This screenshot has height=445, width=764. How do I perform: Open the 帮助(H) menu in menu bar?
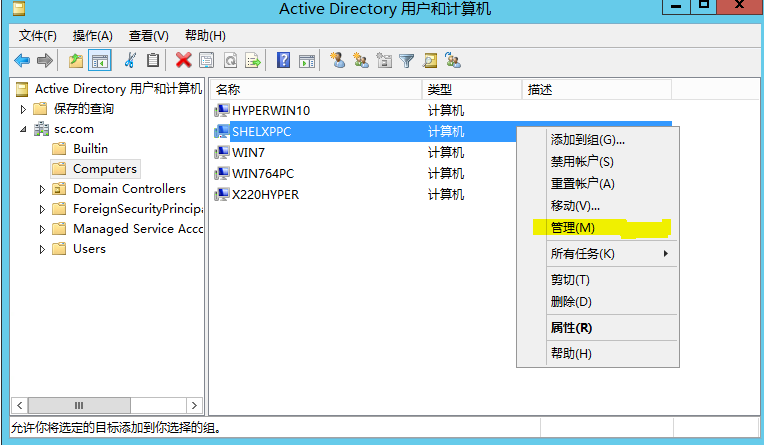pyautogui.click(x=205, y=36)
